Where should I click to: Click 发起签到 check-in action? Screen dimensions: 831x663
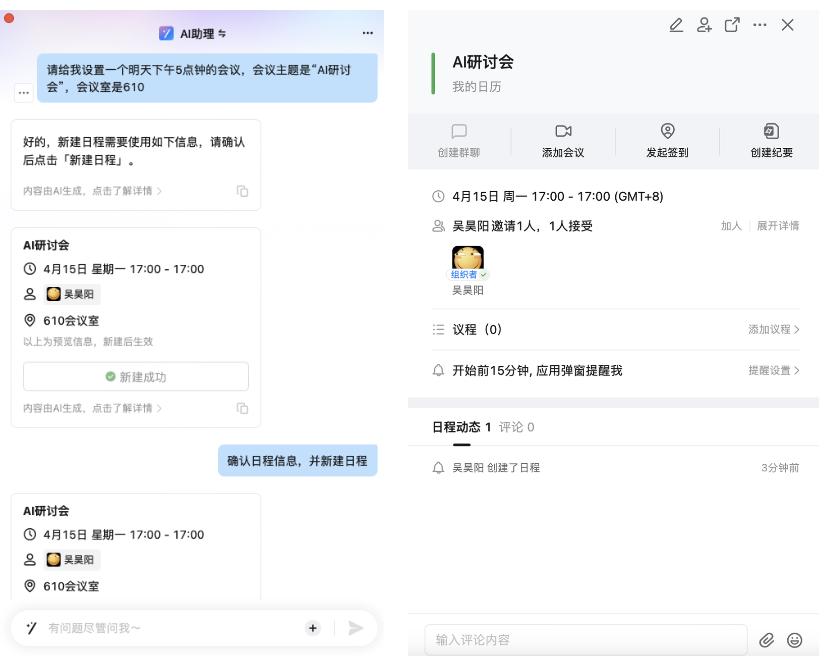[x=667, y=141]
